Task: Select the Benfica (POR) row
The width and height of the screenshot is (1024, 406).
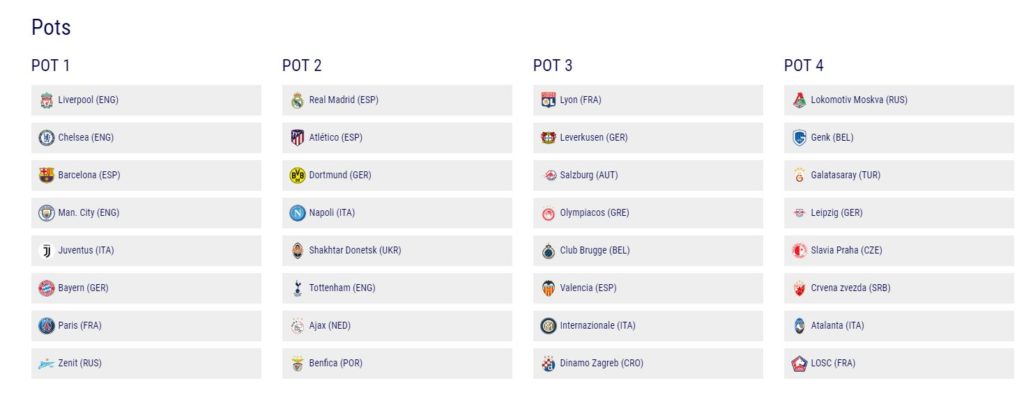Action: pos(397,363)
